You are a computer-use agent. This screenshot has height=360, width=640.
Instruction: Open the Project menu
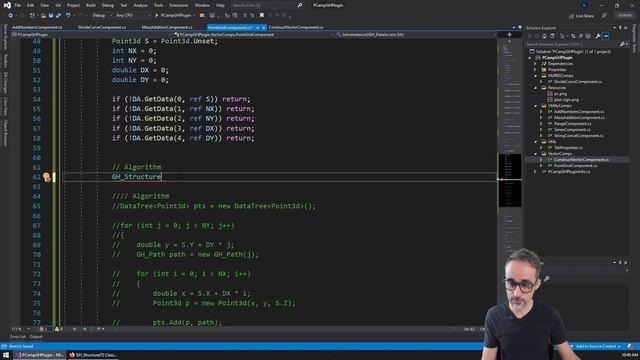73,5
